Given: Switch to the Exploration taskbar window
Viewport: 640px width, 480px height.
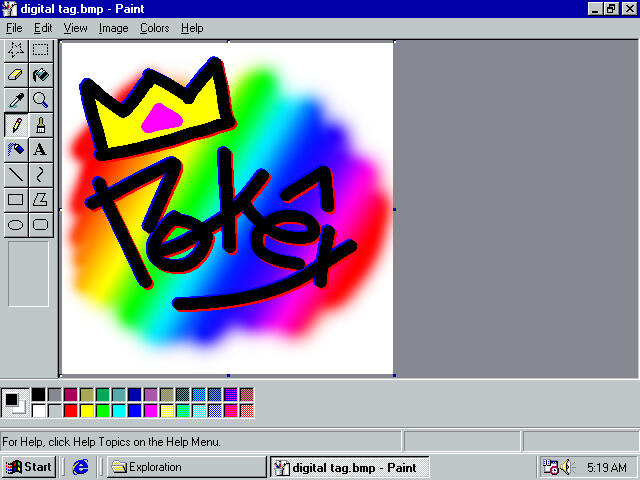Looking at the screenshot, I should [x=185, y=467].
